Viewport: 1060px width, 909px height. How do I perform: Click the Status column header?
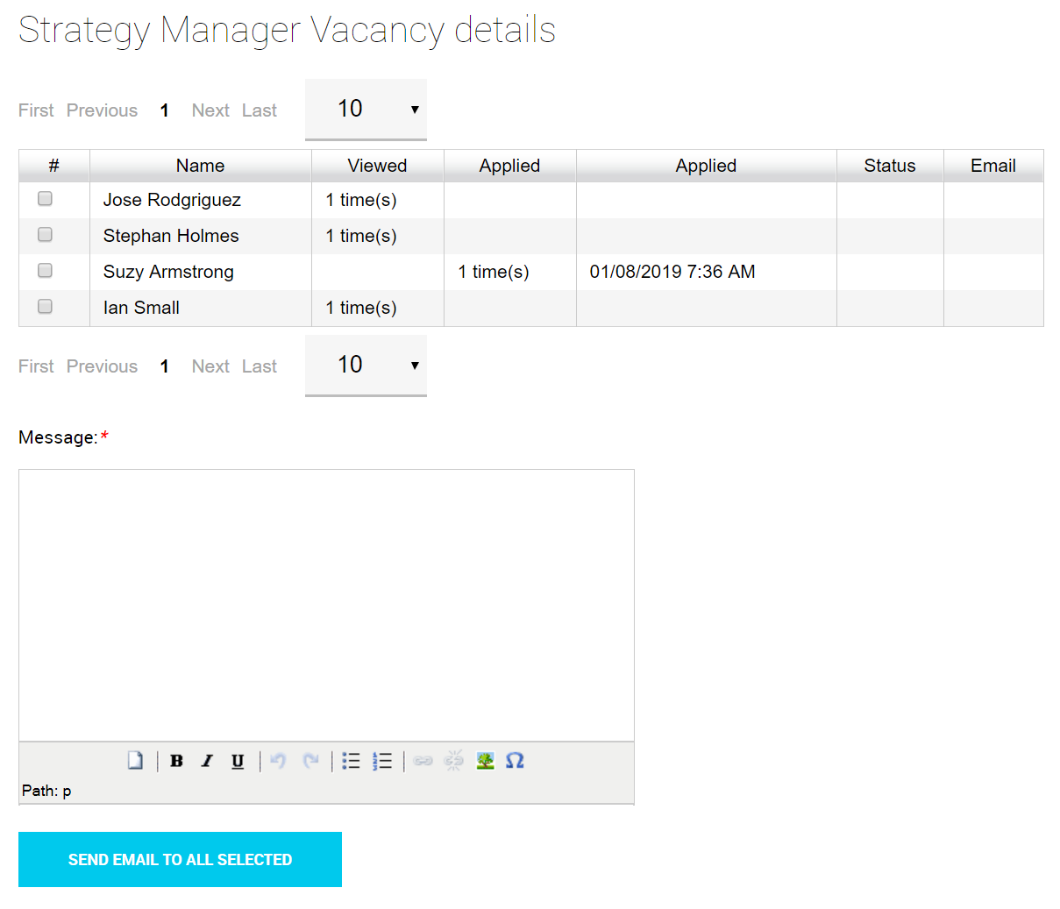(890, 166)
